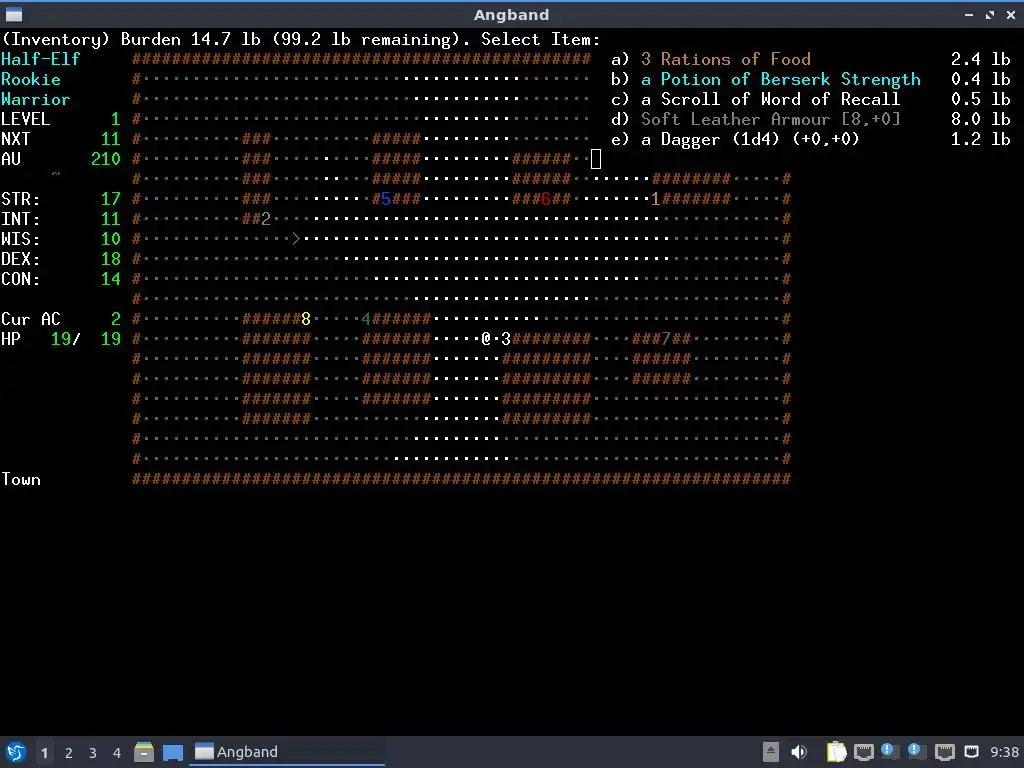1024x768 pixels.
Task: Click the Angband window title text
Action: (x=511, y=14)
